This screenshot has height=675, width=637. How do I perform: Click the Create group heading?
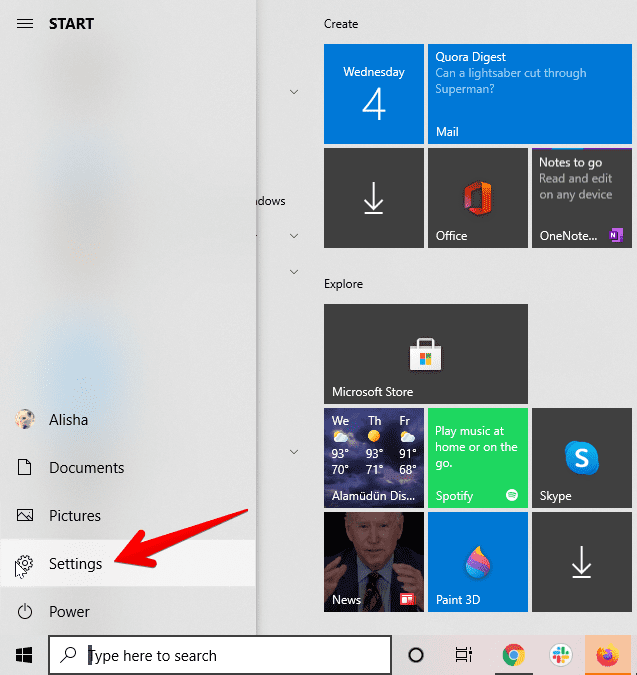341,24
